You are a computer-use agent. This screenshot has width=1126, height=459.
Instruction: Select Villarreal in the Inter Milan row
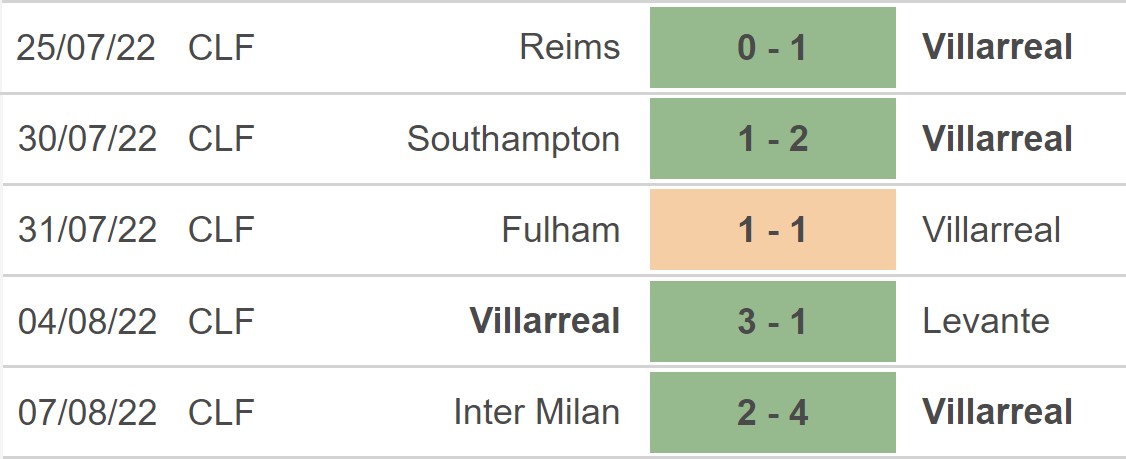[x=997, y=412]
